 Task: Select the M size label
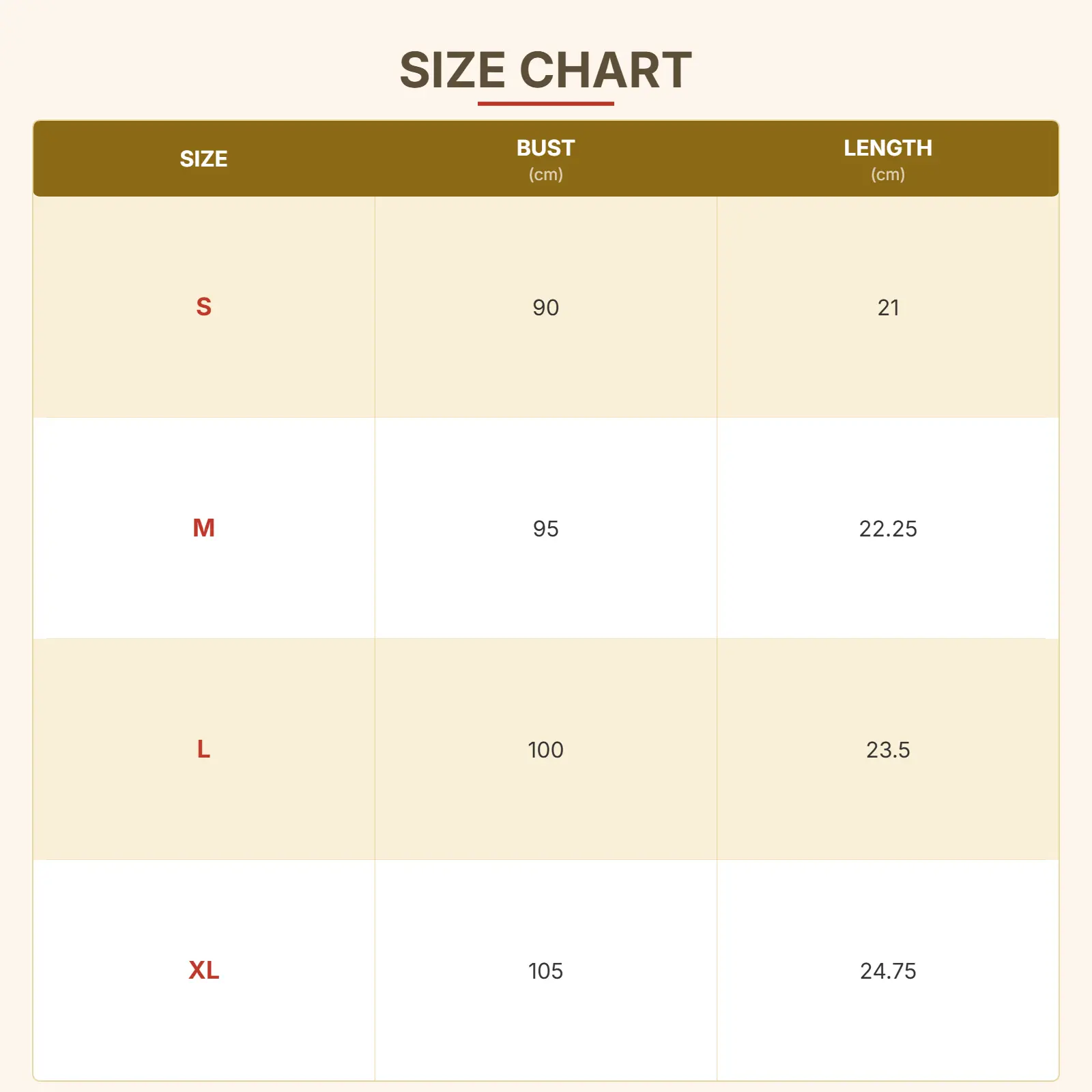tap(203, 528)
